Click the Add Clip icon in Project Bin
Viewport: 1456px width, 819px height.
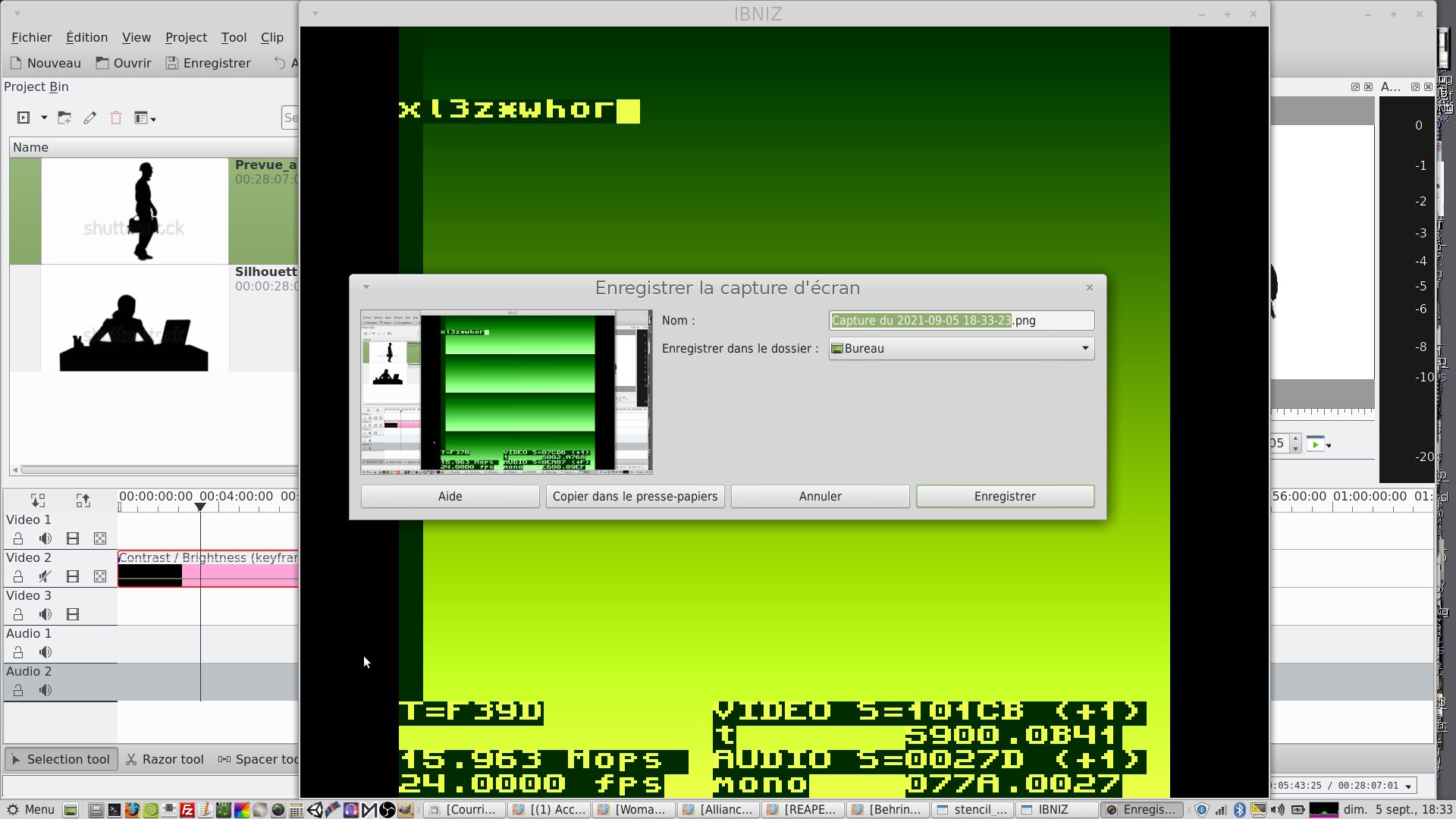tap(24, 118)
